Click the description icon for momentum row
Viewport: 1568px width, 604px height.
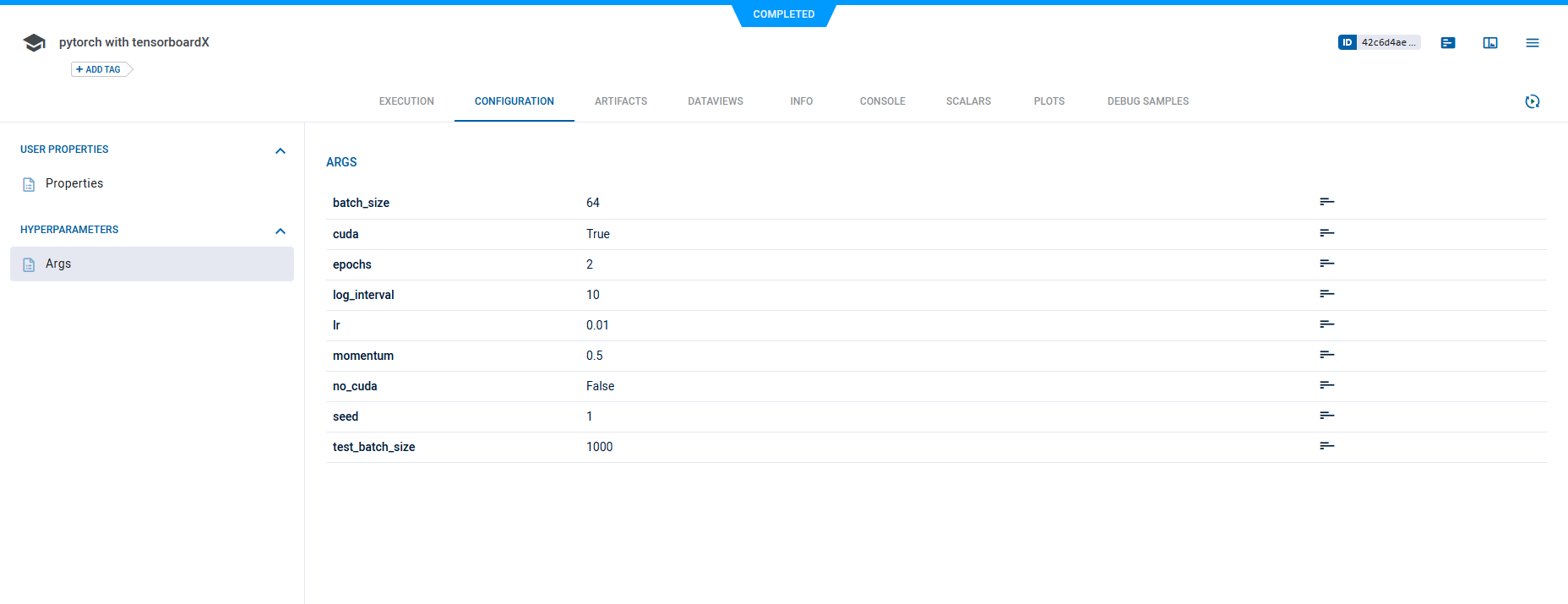(1327, 355)
